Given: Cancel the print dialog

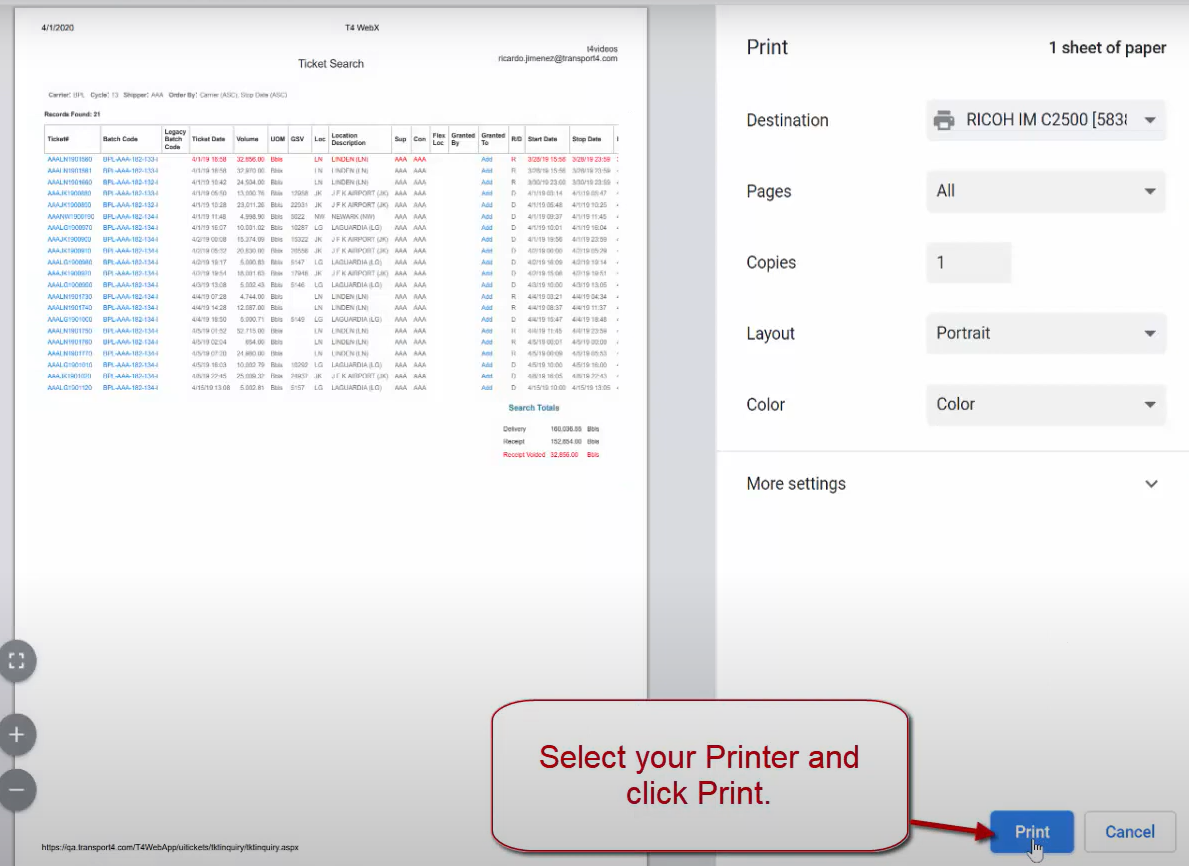Looking at the screenshot, I should pyautogui.click(x=1129, y=832).
